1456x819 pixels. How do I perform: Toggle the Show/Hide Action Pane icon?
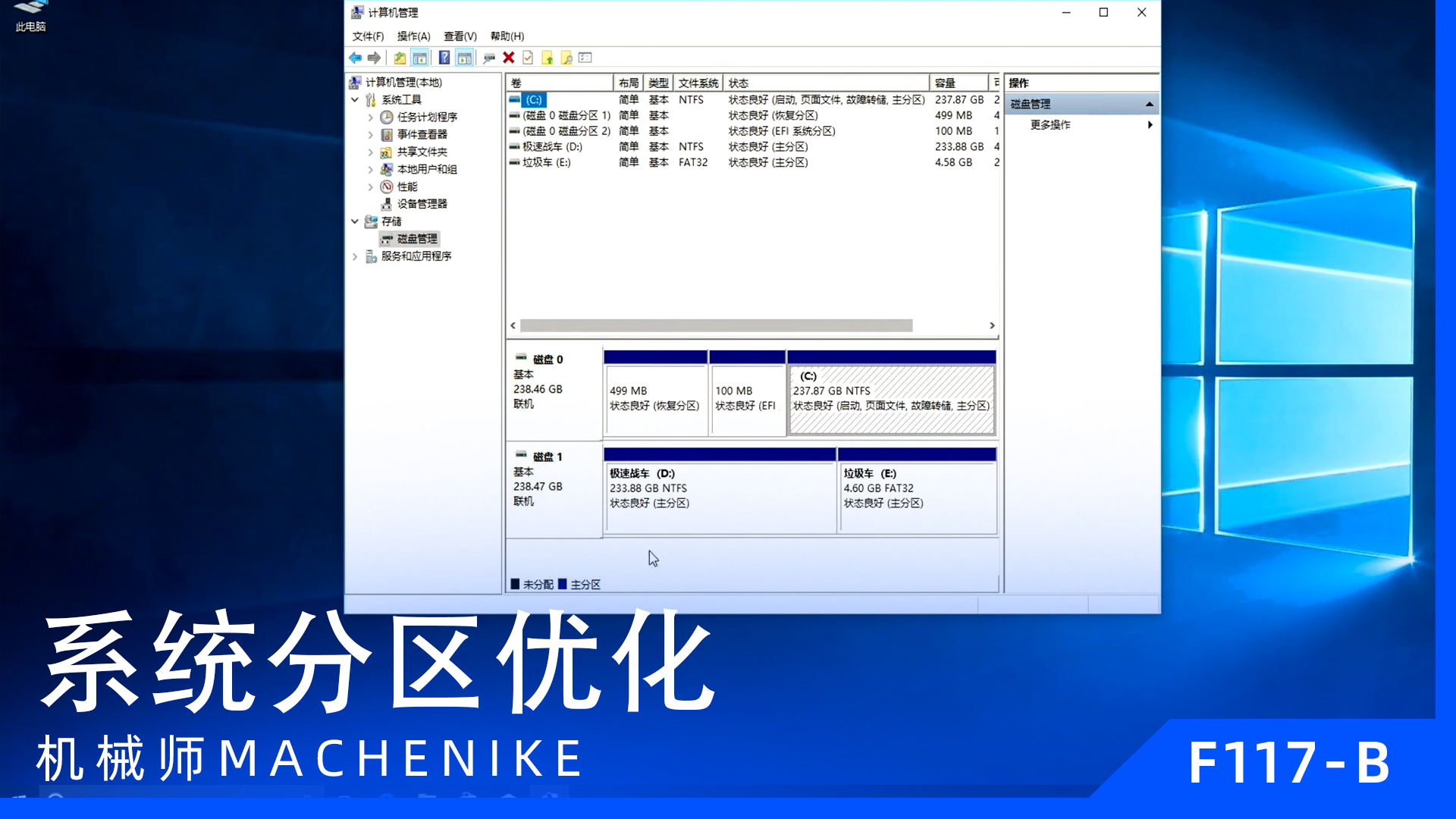[465, 58]
